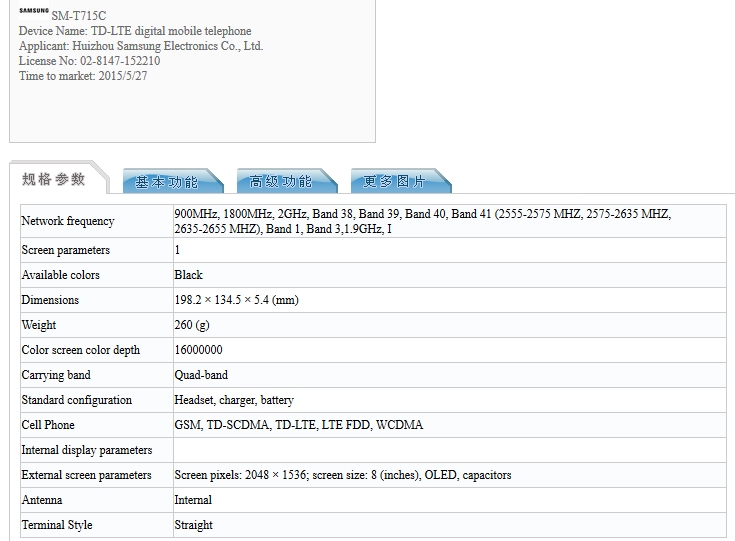Click the empty Internal display parameters value cell
The image size is (735, 541).
coord(448,450)
